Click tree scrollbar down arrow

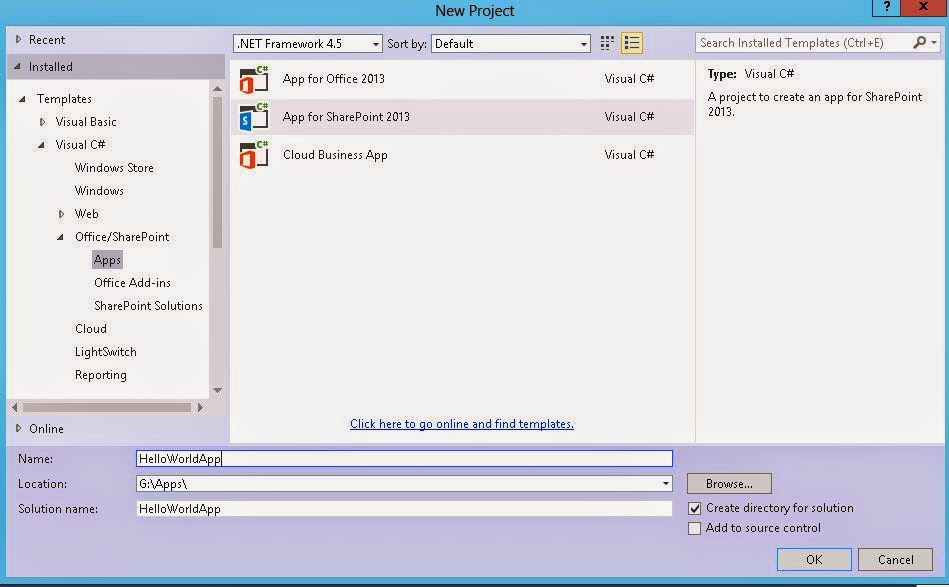[217, 390]
